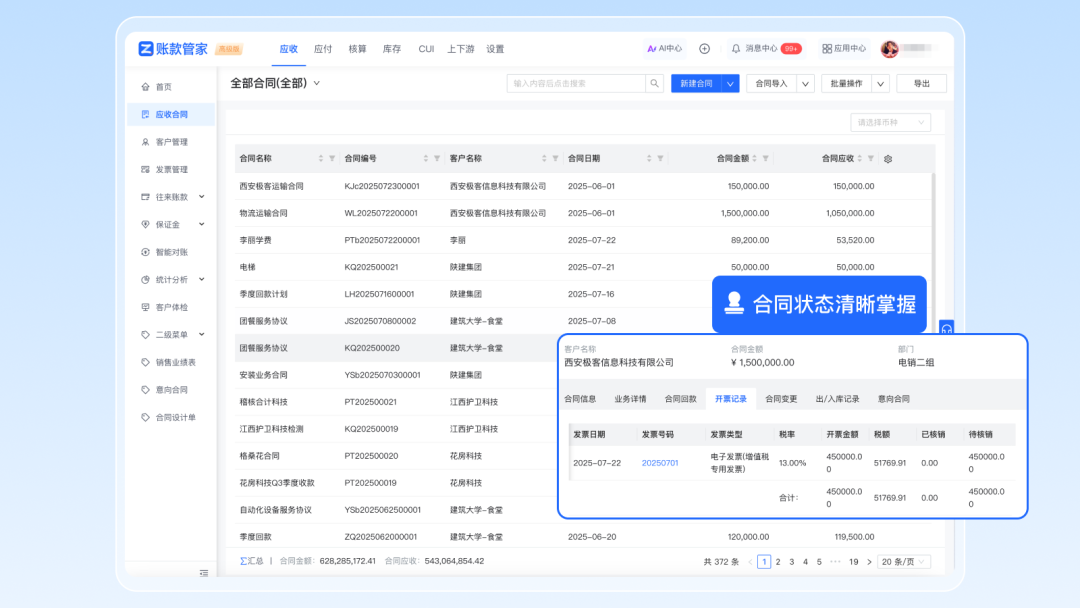Click the user avatar picture
Screen dimensions: 1080x608
click(x=889, y=48)
